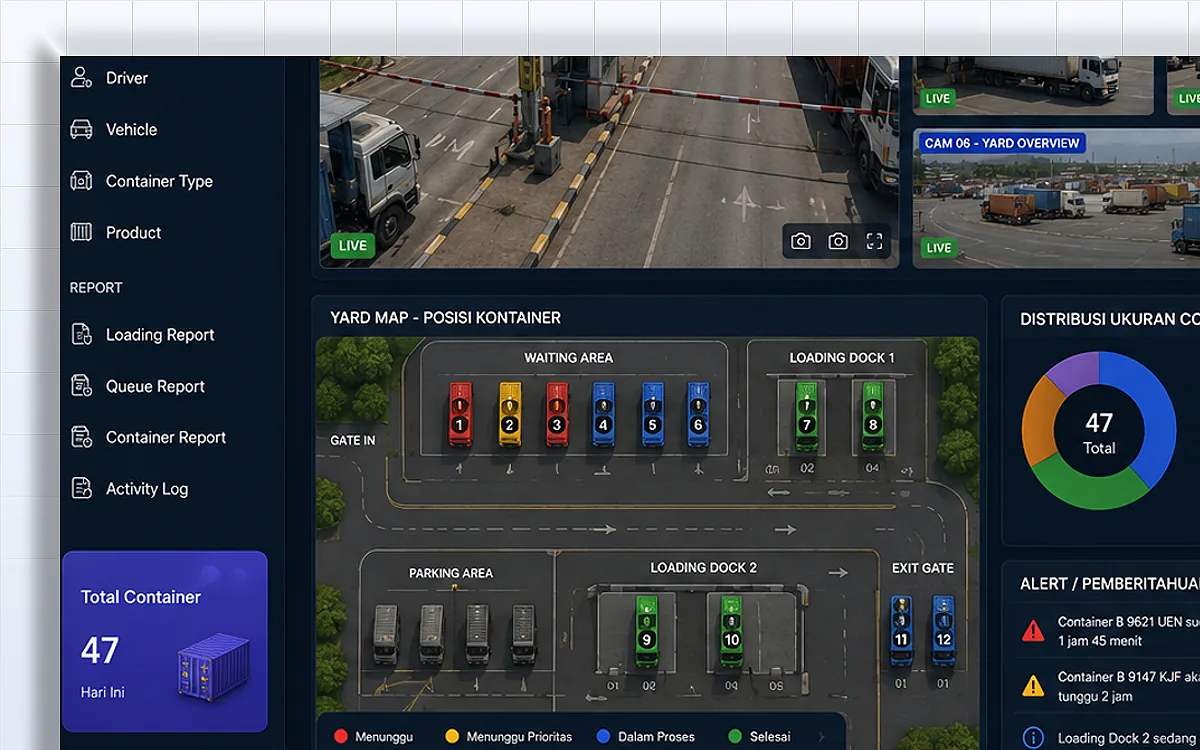Pick blue truck number 6

point(698,413)
